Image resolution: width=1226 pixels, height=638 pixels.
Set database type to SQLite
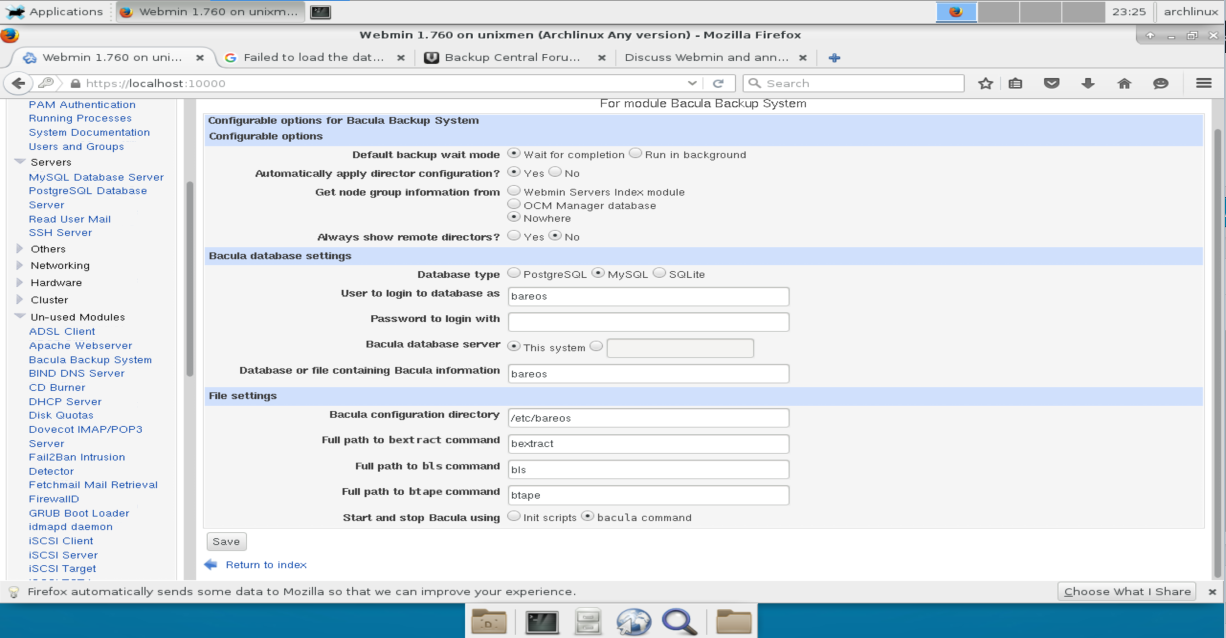click(x=659, y=273)
